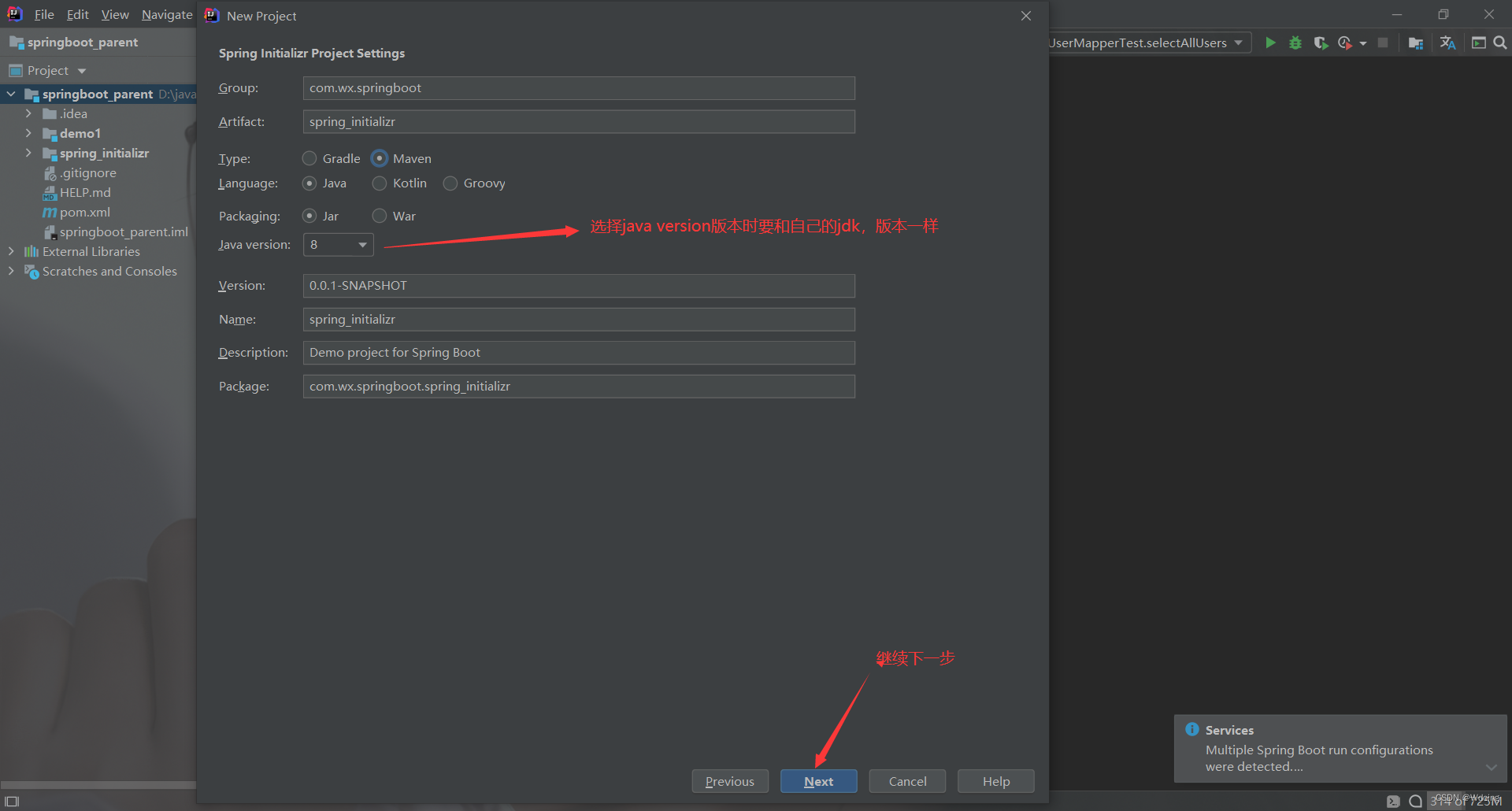Expand the Scratches and Consoles node
Screen dimensions: 1512x811
(11, 272)
